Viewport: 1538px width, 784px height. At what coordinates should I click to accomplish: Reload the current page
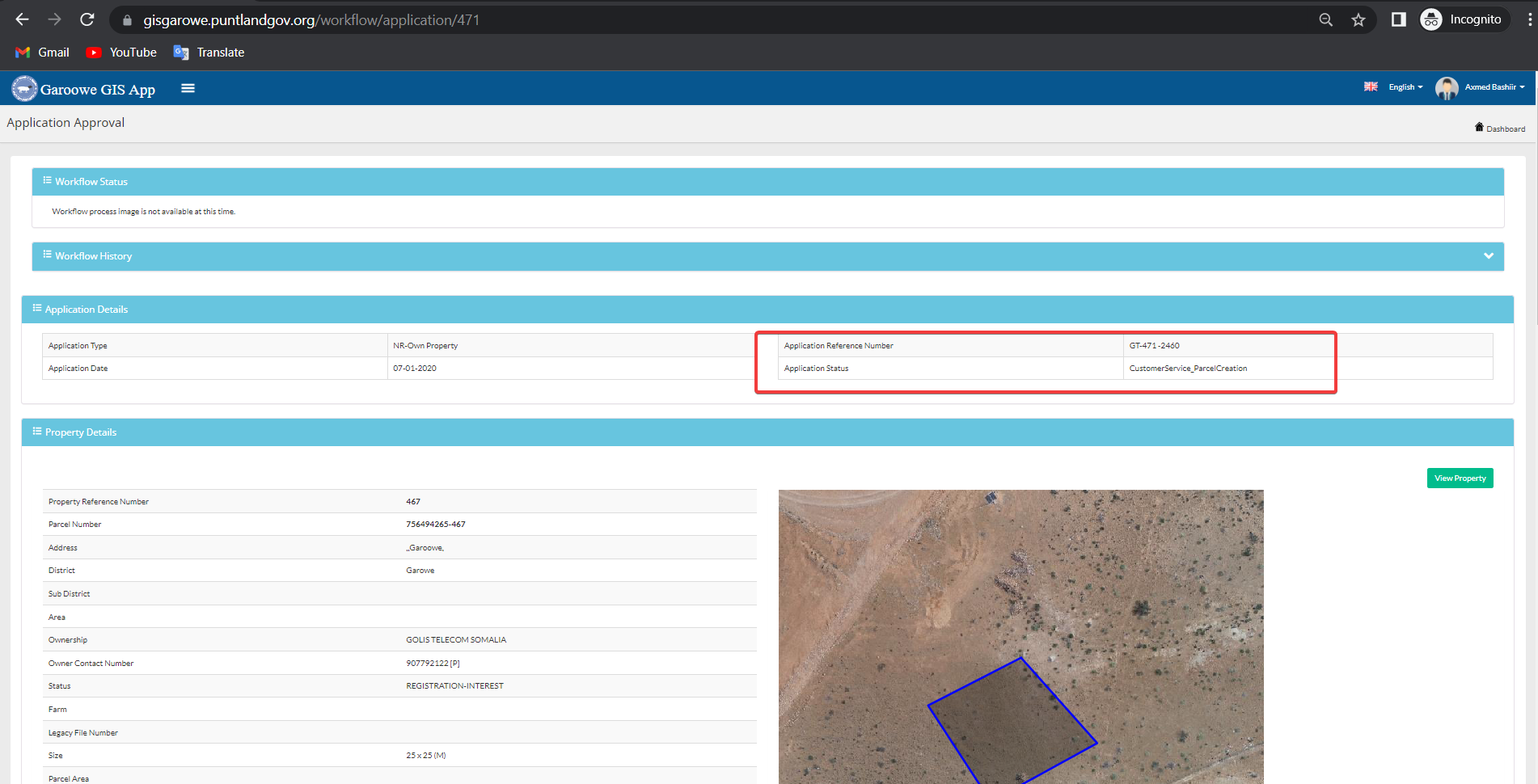click(87, 19)
